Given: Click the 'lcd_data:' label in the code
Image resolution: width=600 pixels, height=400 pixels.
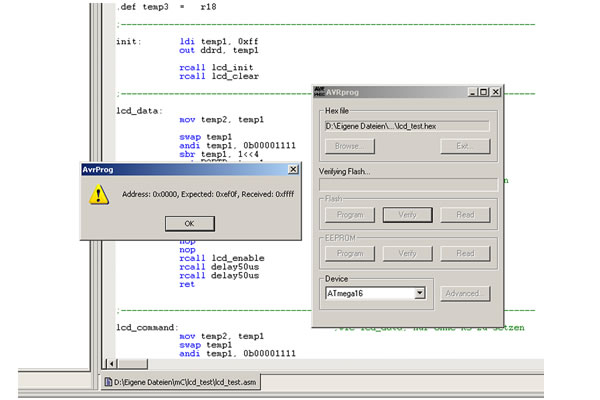Looking at the screenshot, I should pos(139,111).
